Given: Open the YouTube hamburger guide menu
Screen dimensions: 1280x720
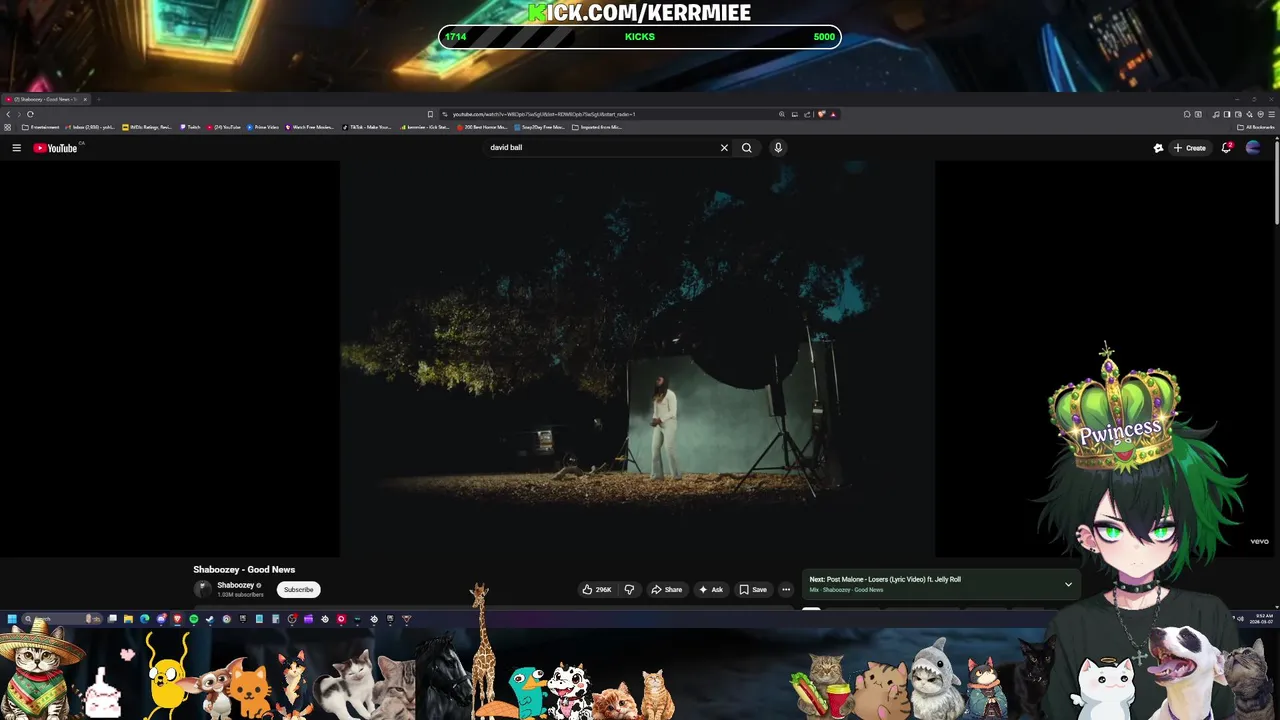Looking at the screenshot, I should coord(16,148).
